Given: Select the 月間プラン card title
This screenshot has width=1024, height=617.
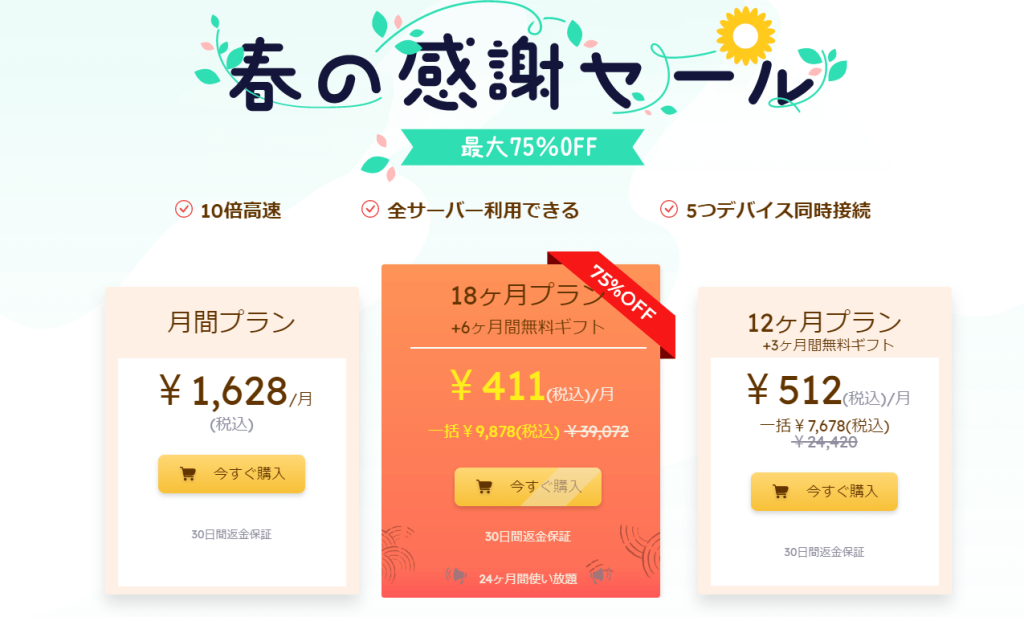Looking at the screenshot, I should [x=231, y=323].
